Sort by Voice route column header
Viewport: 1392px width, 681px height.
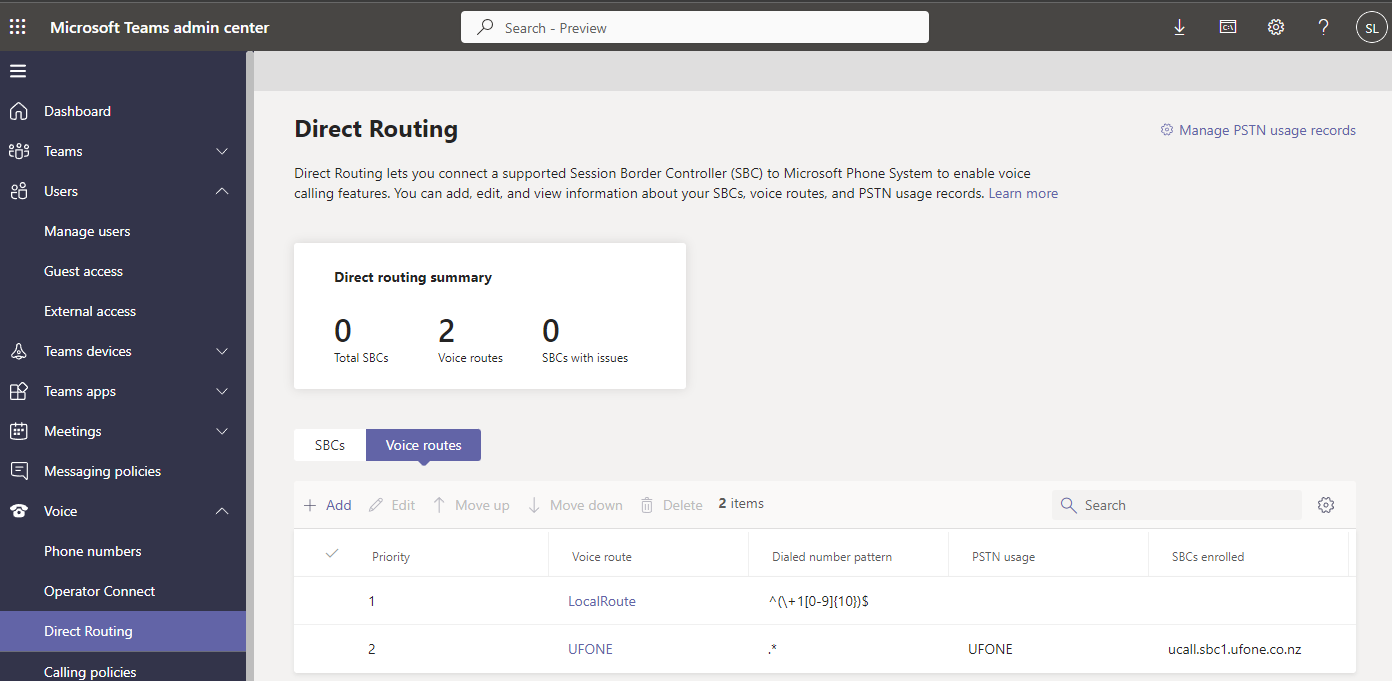coord(602,557)
